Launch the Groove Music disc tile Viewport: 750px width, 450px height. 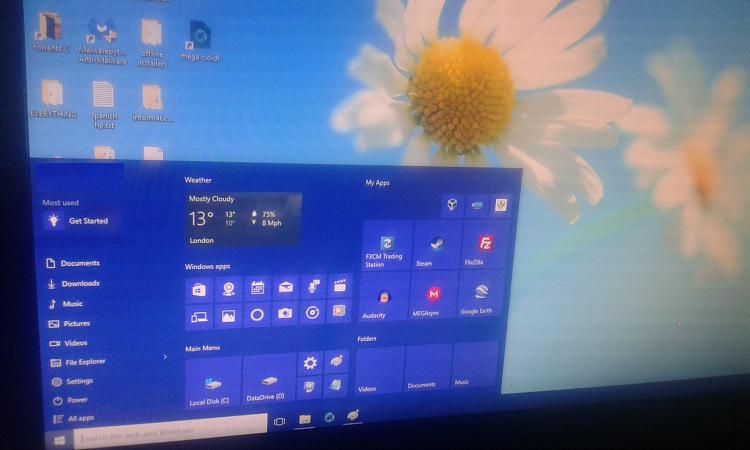312,313
